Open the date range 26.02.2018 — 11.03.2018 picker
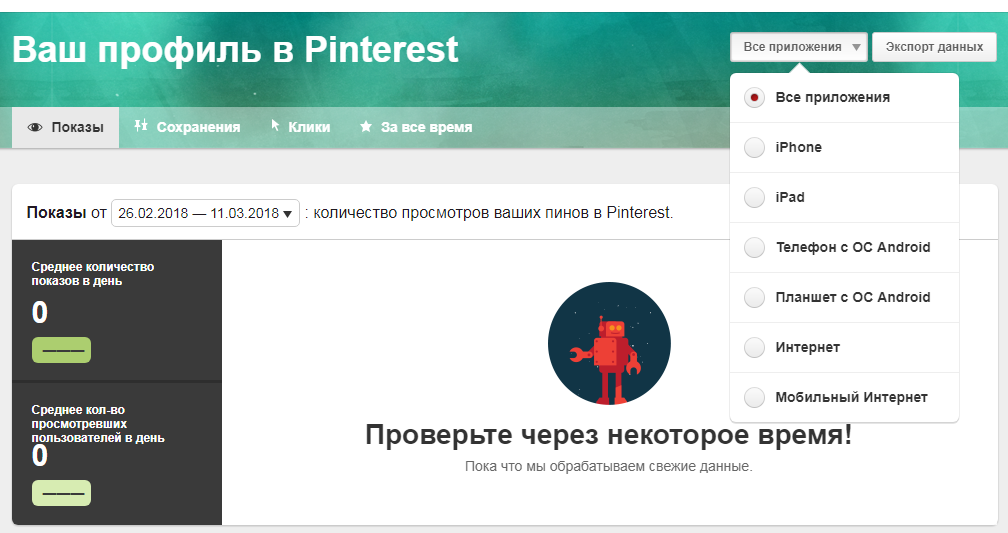The image size is (1008, 533). 205,213
